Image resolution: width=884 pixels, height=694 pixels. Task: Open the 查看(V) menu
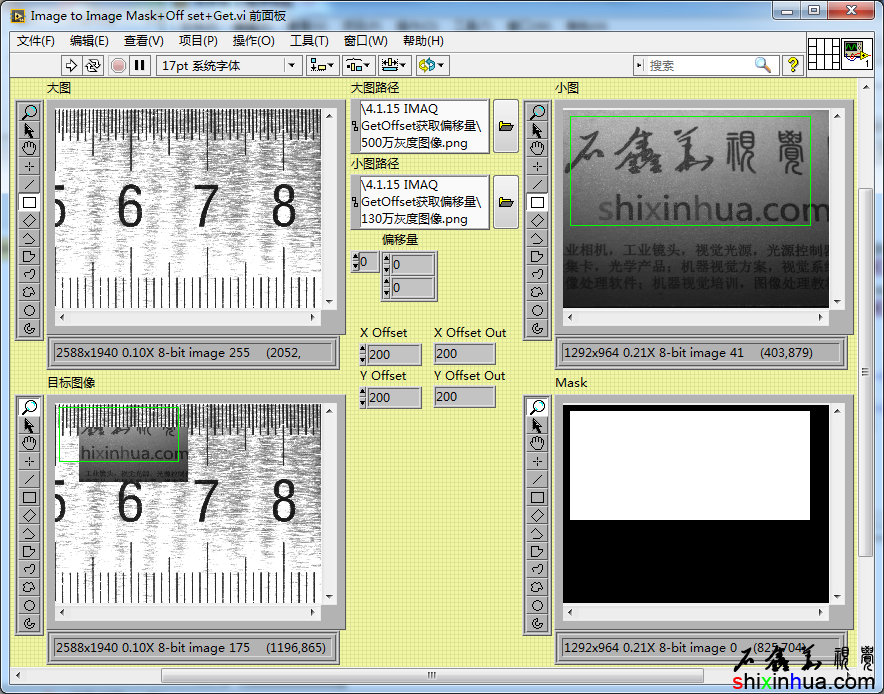click(x=144, y=41)
